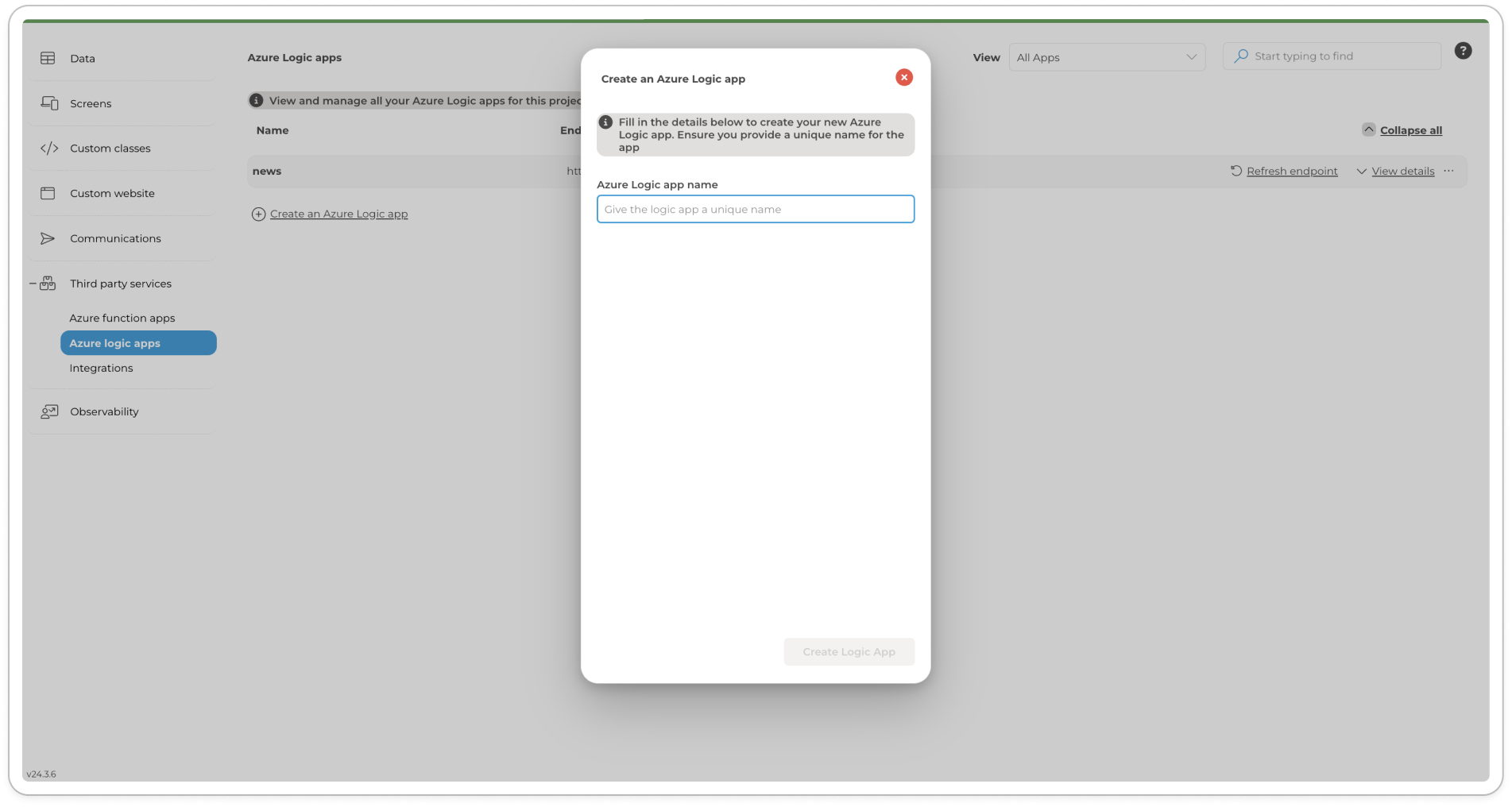Viewport: 1512px width, 807px height.
Task: Click the v24.3.6 version label
Action: click(x=41, y=774)
